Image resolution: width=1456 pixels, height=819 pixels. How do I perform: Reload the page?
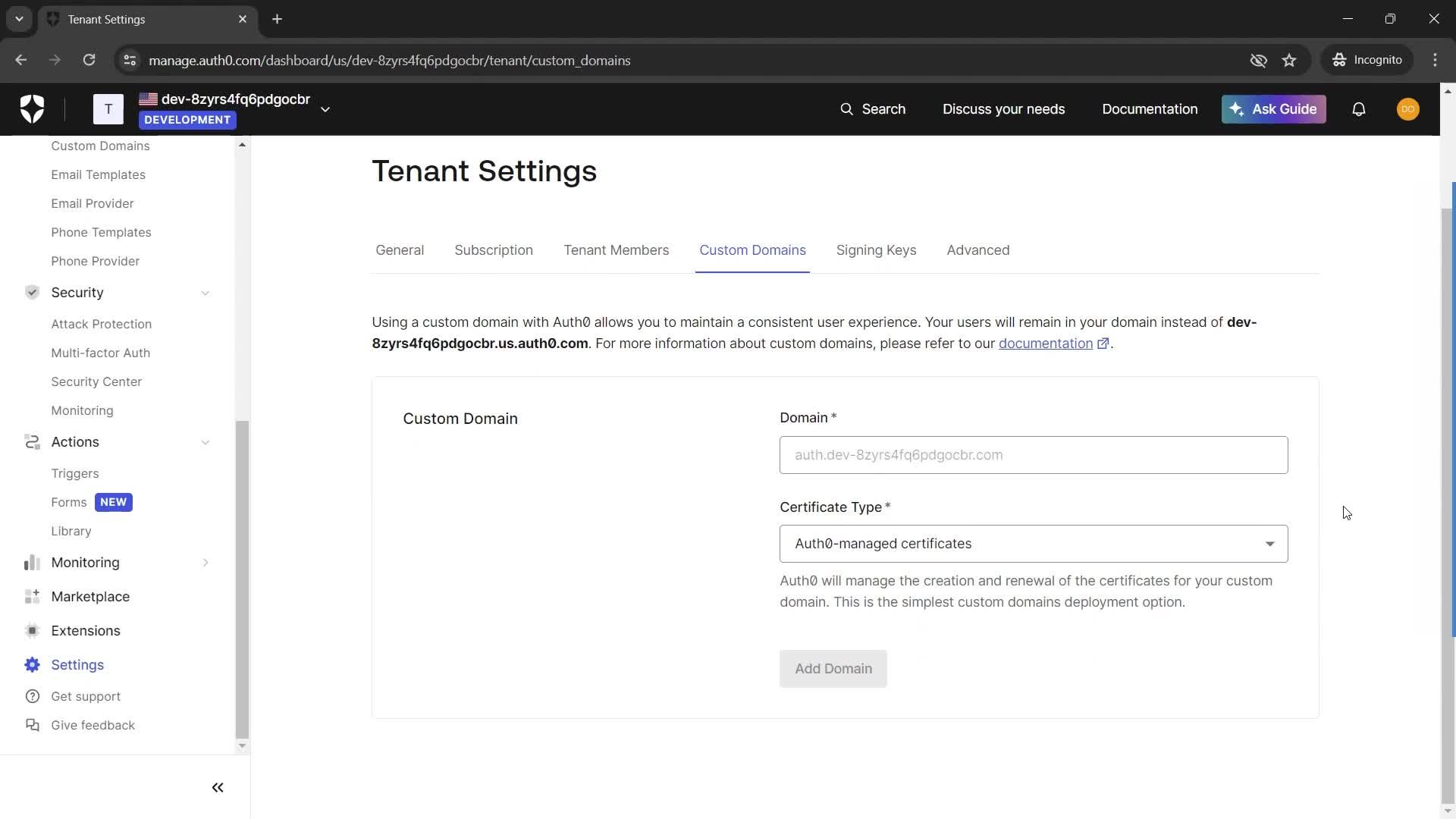[x=89, y=60]
